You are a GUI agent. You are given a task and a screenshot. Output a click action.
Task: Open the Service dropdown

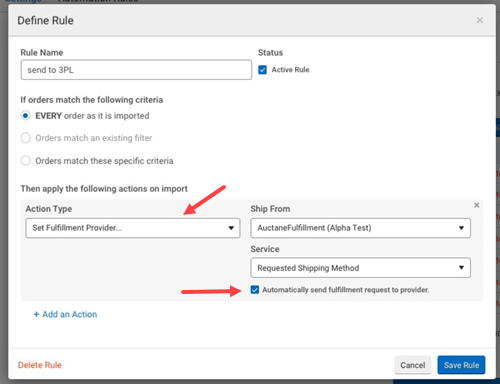pyautogui.click(x=360, y=268)
